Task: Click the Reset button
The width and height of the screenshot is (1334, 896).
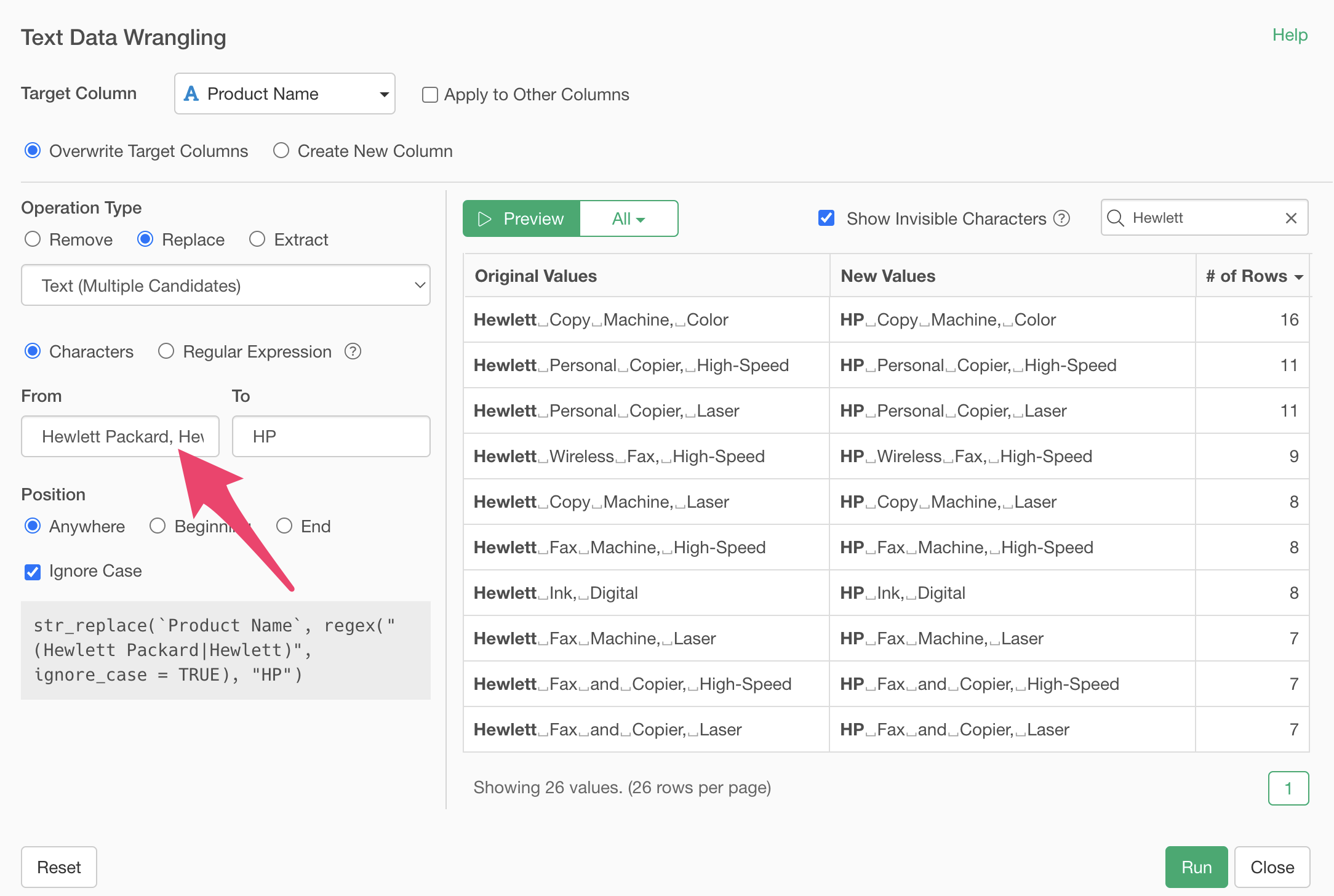Action: coord(59,867)
